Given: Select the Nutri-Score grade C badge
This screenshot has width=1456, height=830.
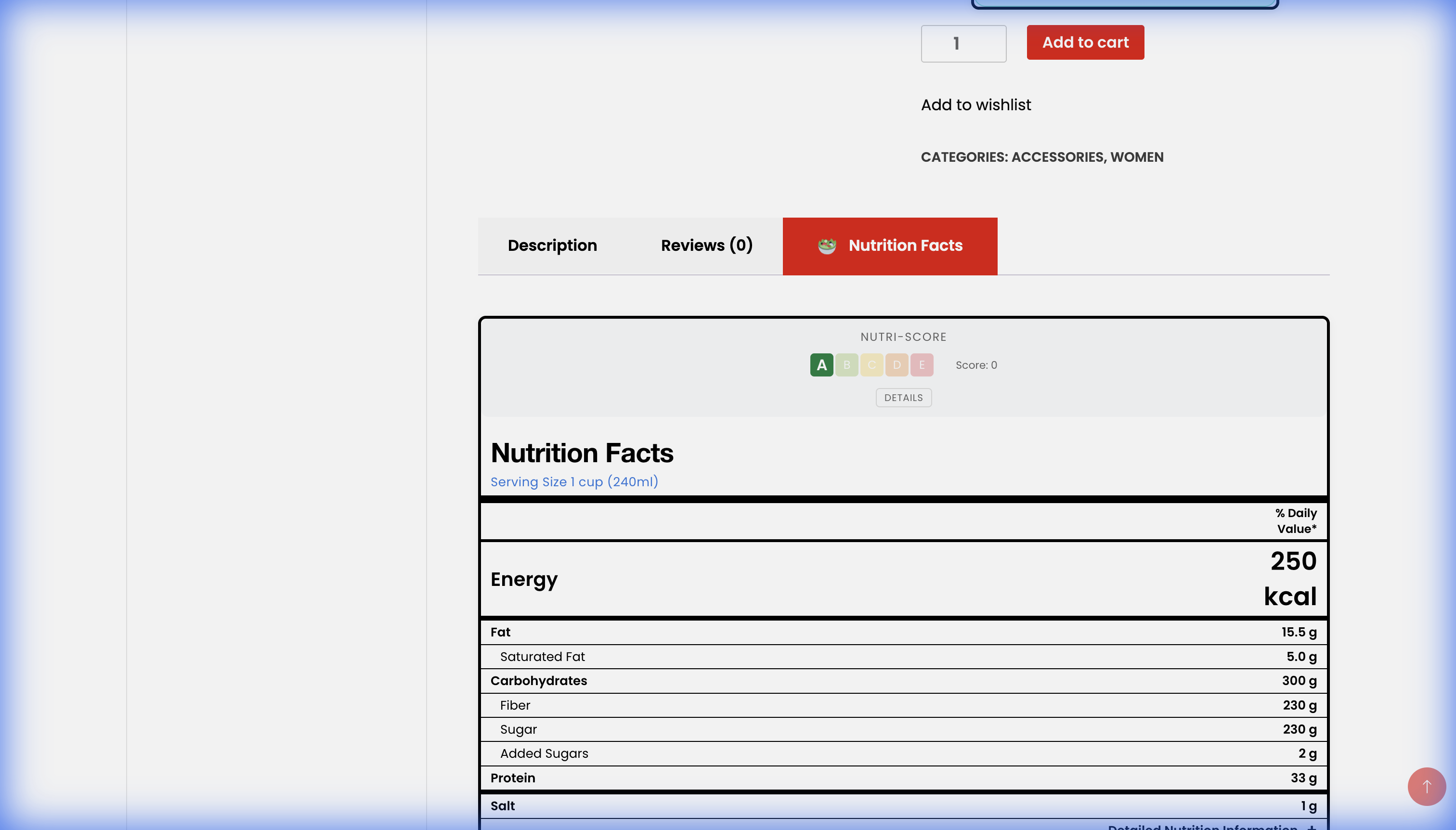Looking at the screenshot, I should (x=871, y=364).
